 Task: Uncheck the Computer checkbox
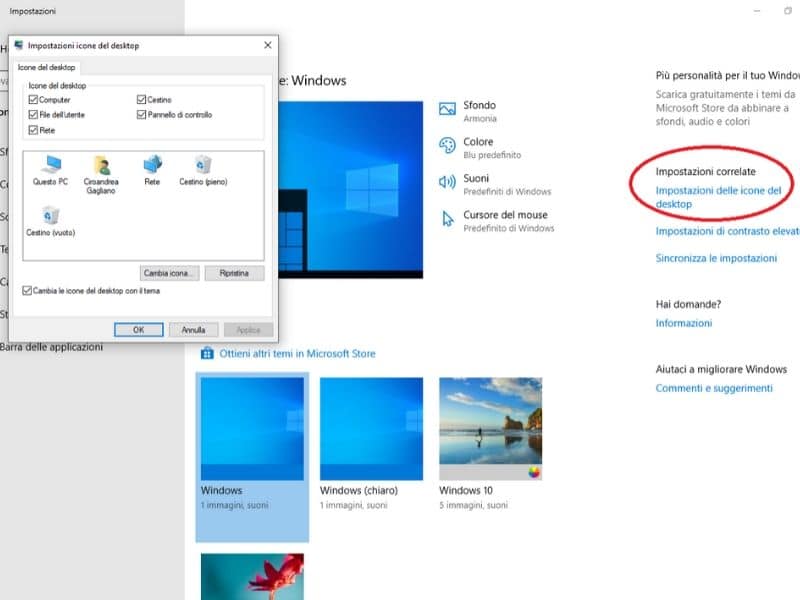tap(33, 99)
